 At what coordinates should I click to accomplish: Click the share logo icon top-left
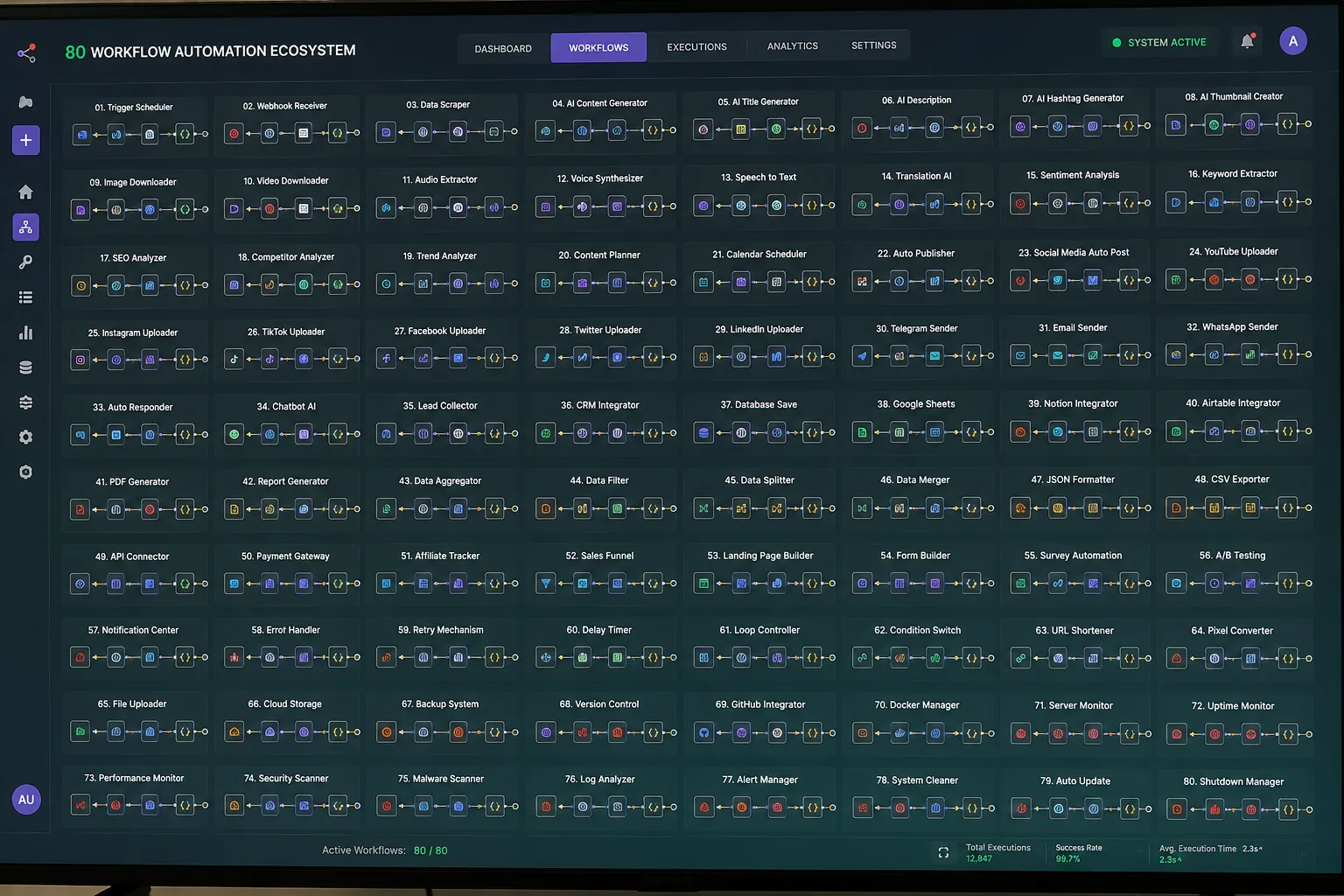pyautogui.click(x=26, y=53)
